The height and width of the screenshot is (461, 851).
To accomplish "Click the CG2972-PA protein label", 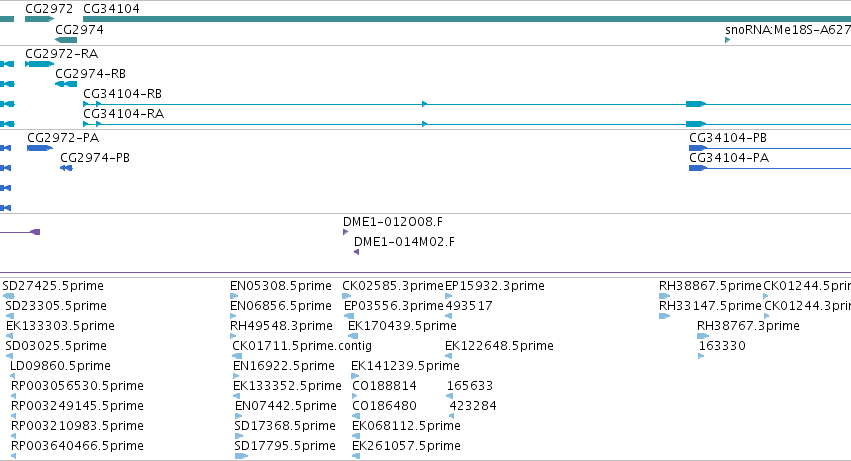I will (63, 138).
